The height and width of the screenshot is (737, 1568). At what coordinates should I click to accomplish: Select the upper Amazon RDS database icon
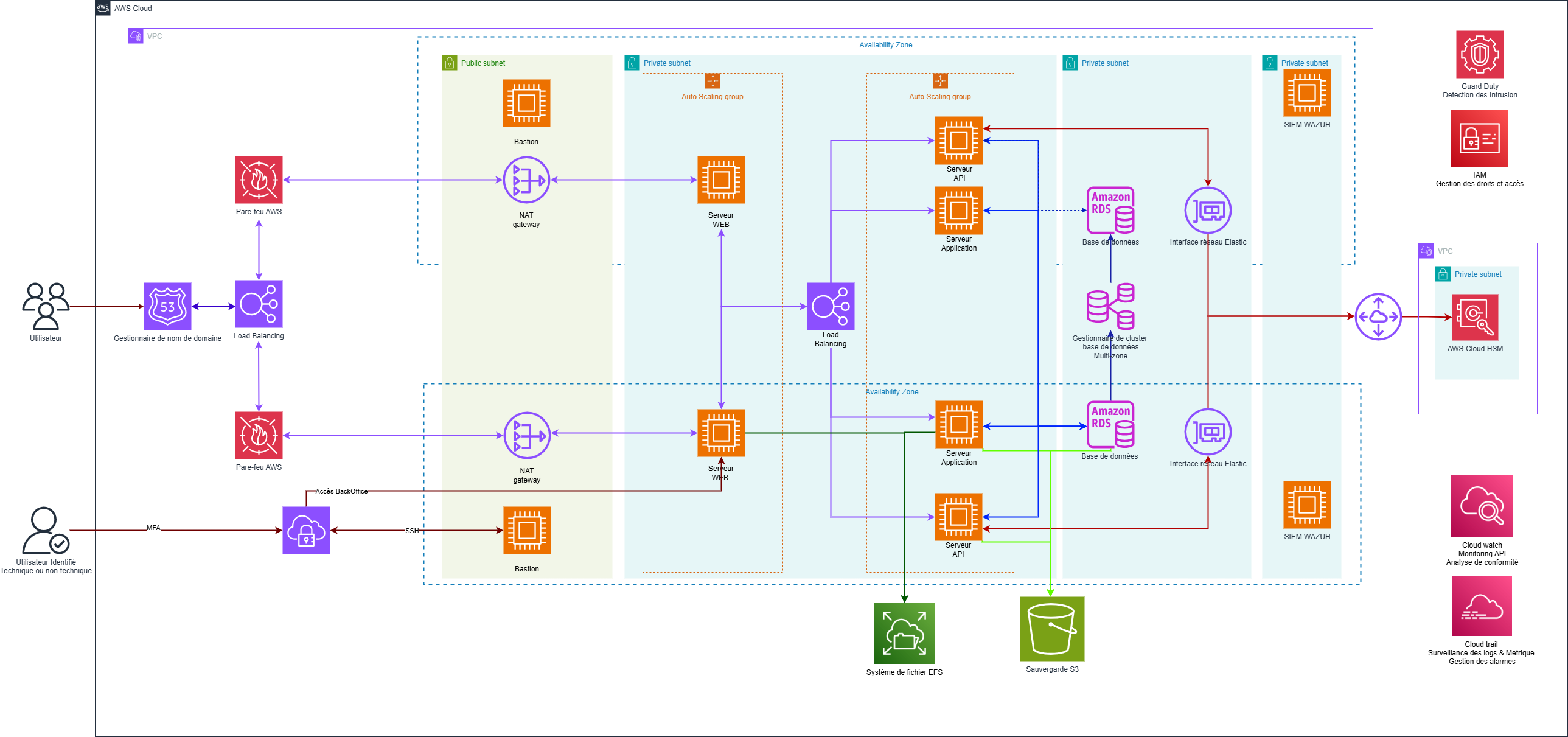click(1111, 210)
